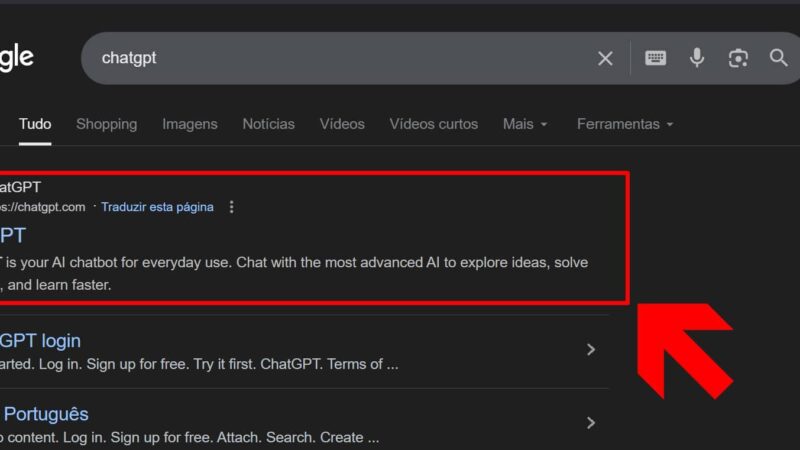The image size is (800, 450).
Task: Click the ChatGPT site name above the URL
Action: [x=20, y=187]
